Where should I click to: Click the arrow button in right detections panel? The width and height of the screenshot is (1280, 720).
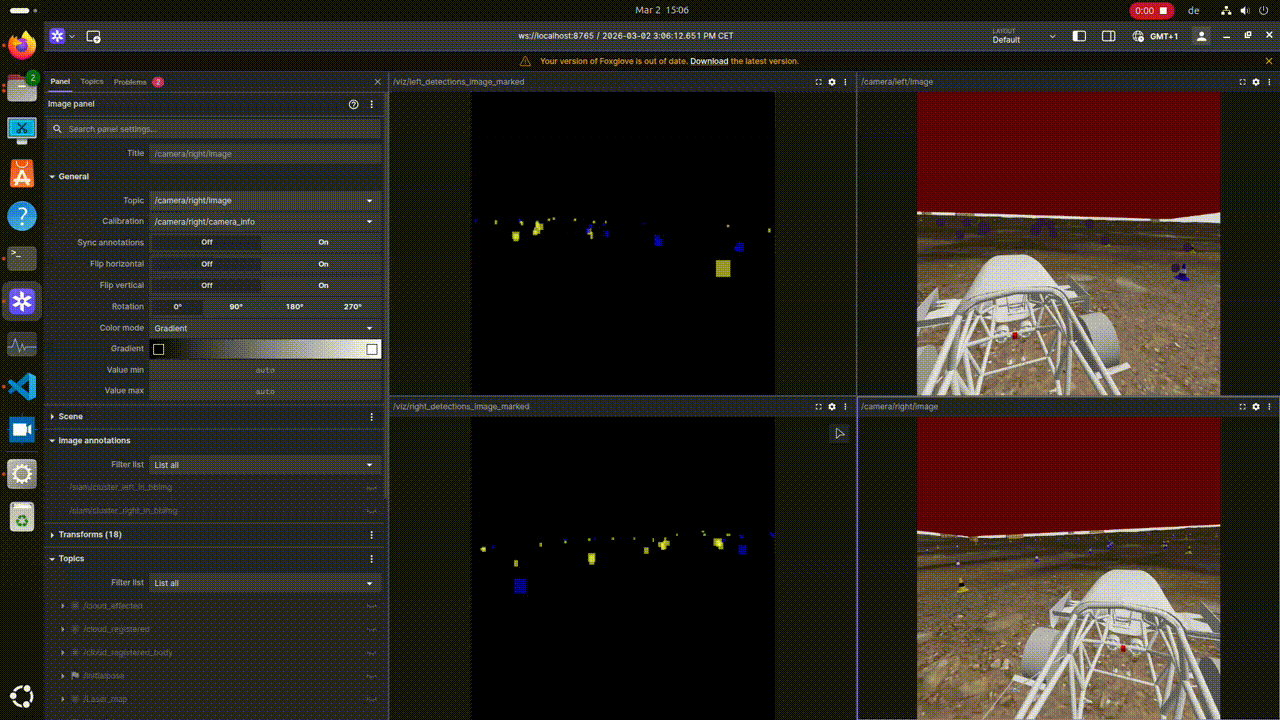pyautogui.click(x=839, y=433)
